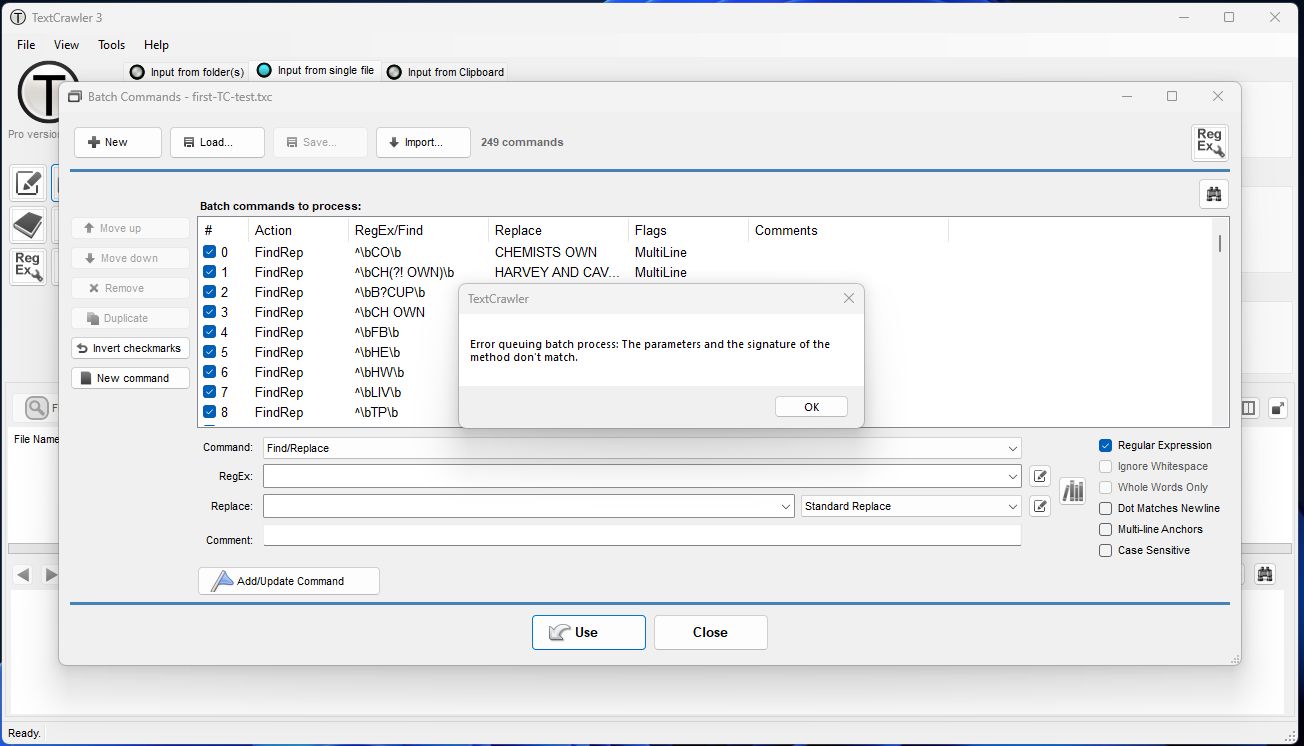Open the RegEx field edit icon
This screenshot has width=1304, height=746.
(1040, 477)
